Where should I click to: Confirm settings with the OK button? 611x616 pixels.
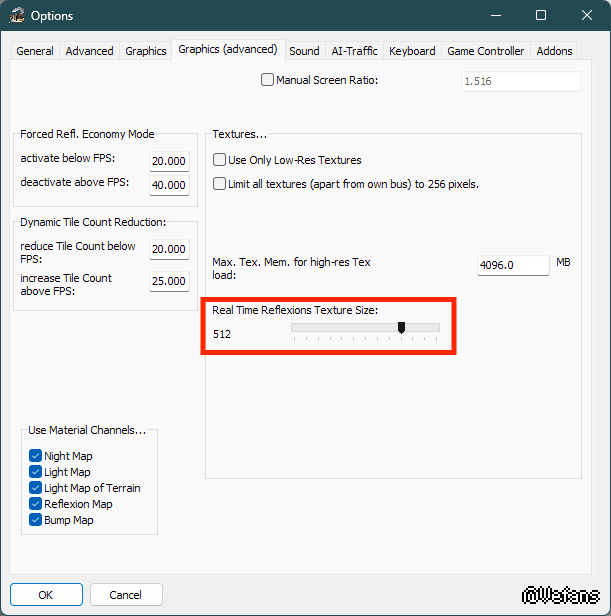tap(46, 595)
